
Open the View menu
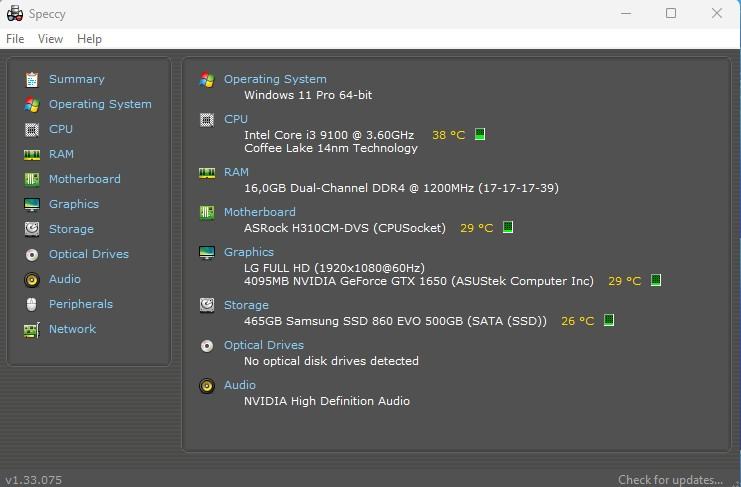[50, 39]
